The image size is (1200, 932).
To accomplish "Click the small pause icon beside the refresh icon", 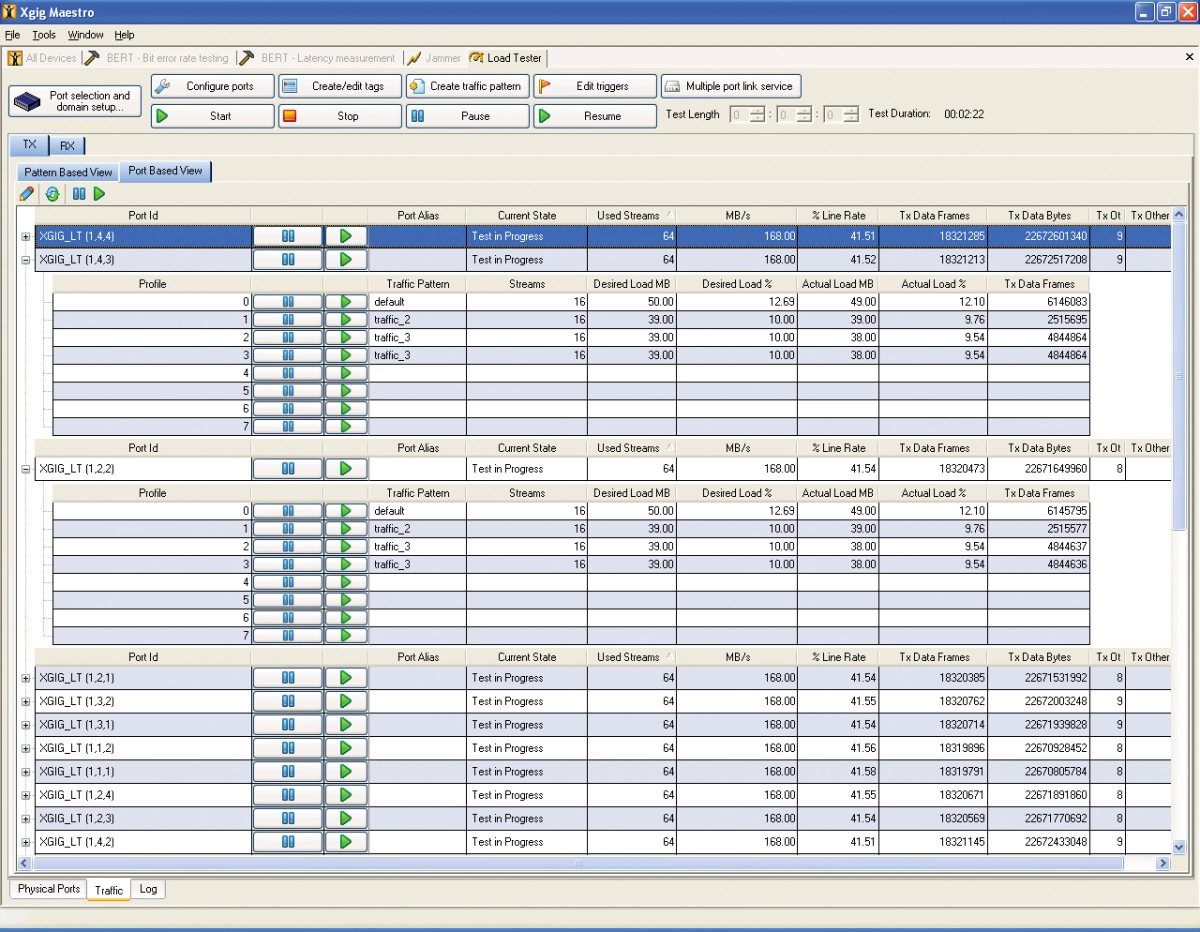I will 79,194.
